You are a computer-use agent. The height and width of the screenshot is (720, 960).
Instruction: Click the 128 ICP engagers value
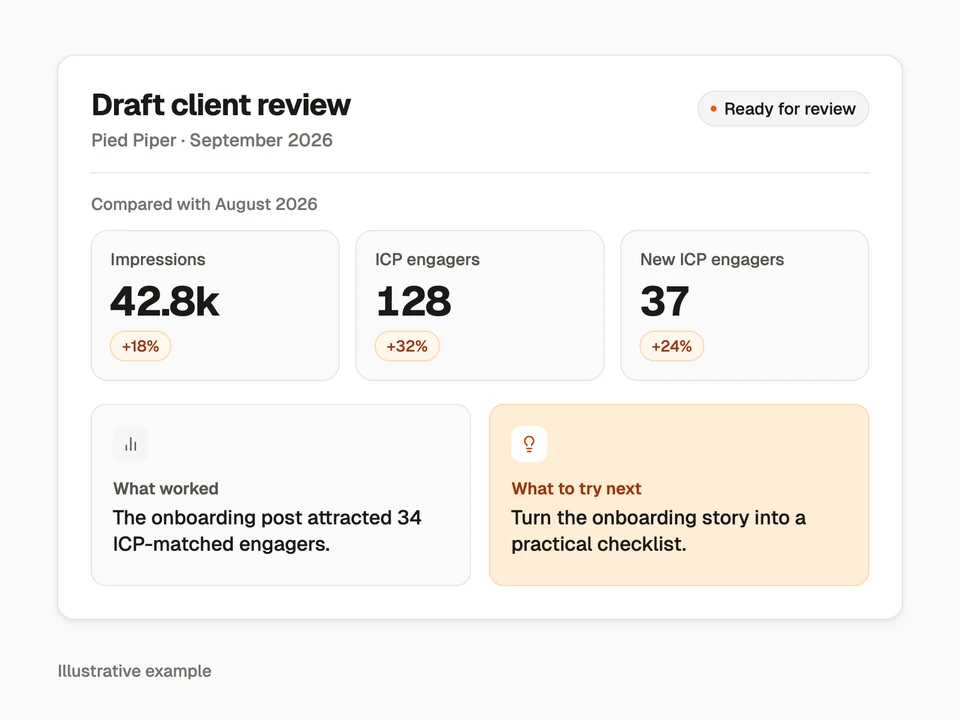[414, 301]
